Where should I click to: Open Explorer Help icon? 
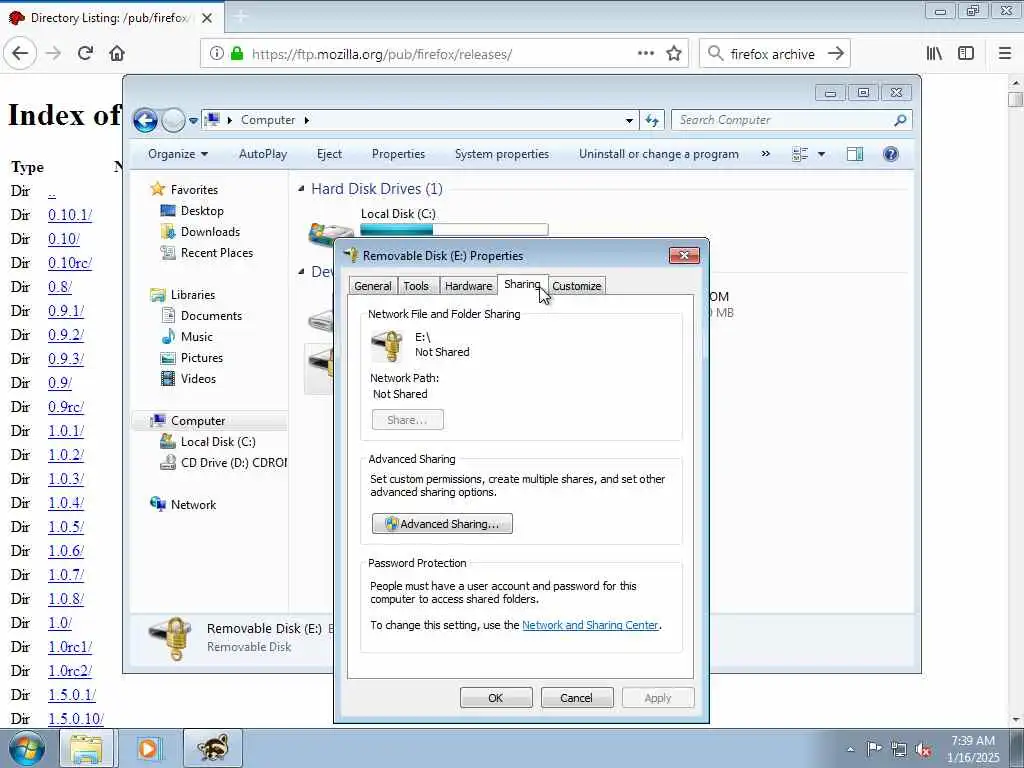click(890, 154)
